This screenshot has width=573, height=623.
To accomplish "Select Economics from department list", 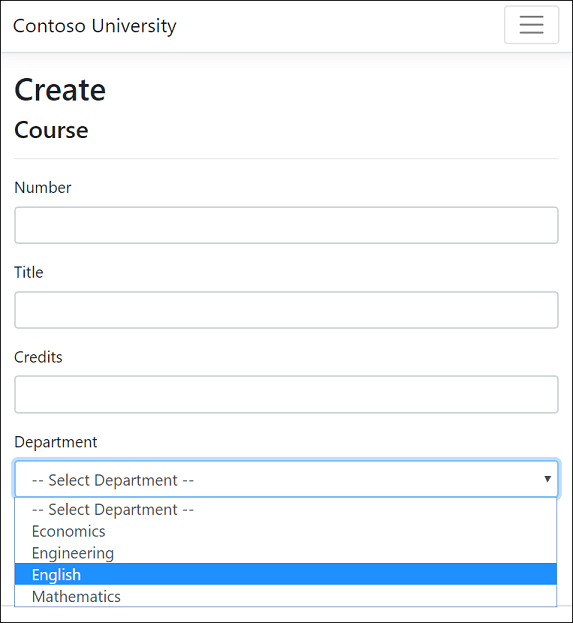I will click(x=285, y=531).
